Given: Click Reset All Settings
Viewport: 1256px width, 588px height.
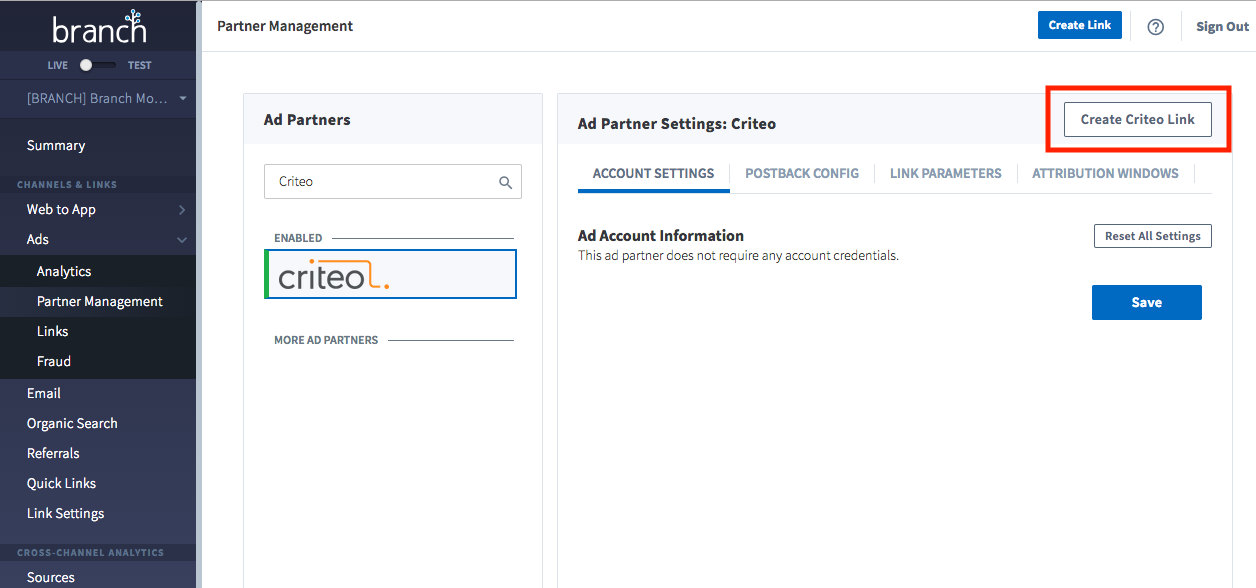Looking at the screenshot, I should tap(1152, 236).
